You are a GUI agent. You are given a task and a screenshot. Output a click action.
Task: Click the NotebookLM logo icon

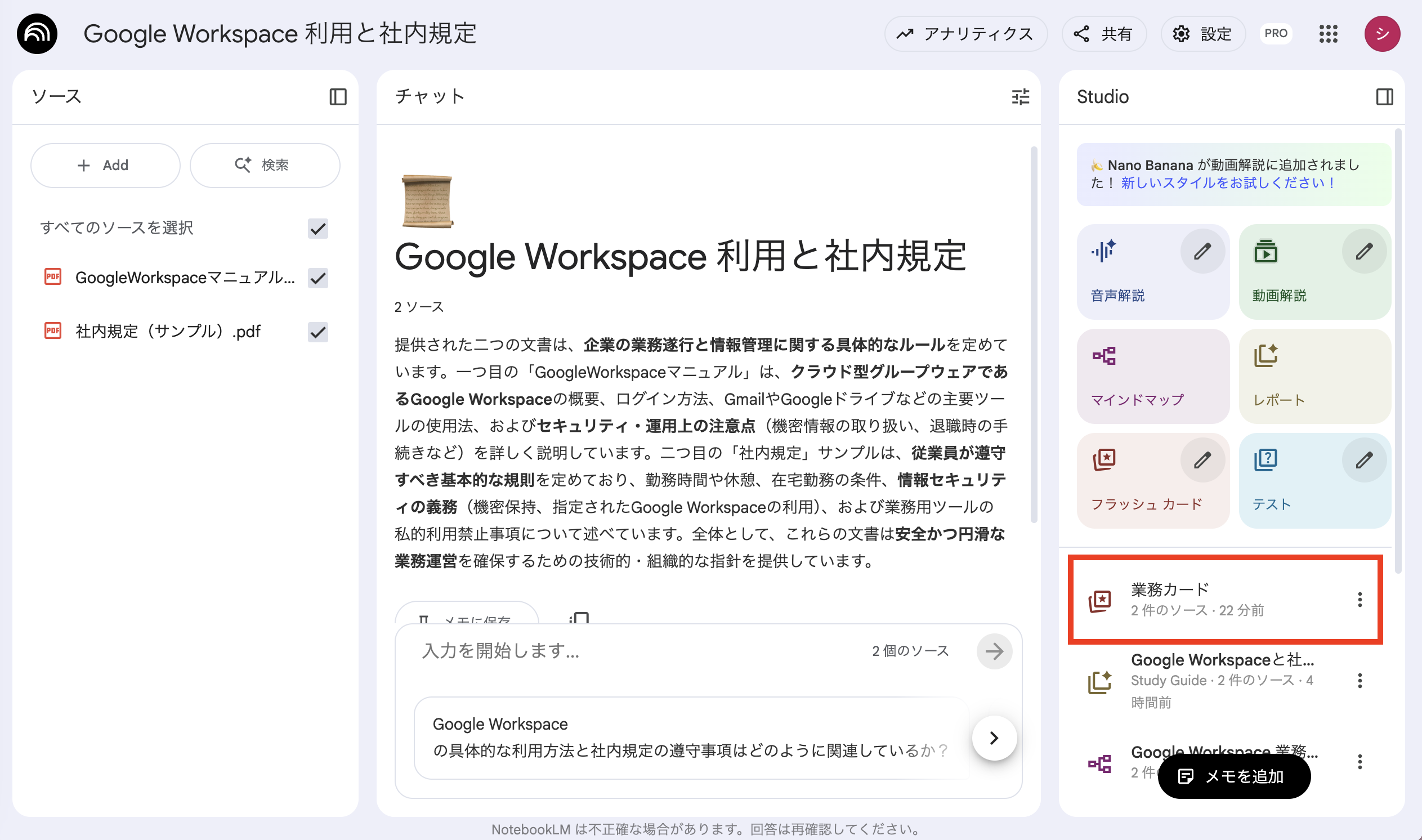(x=37, y=34)
